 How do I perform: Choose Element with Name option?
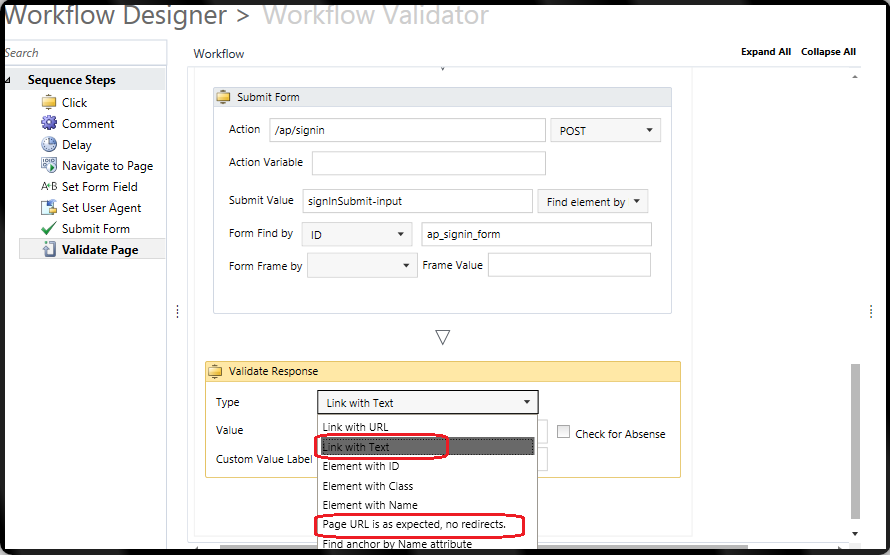(427, 504)
